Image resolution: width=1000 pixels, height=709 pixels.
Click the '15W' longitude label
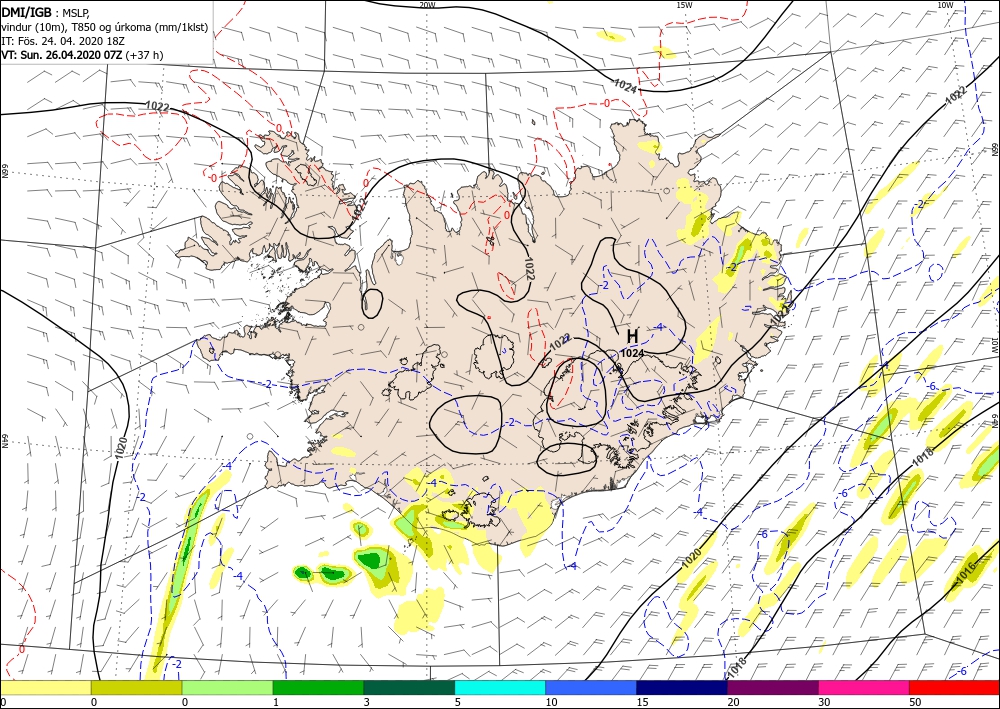[684, 5]
